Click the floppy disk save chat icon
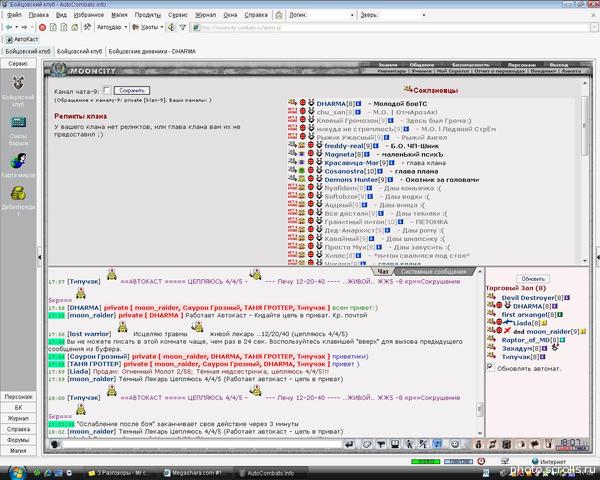The width and height of the screenshot is (600, 480). [395, 444]
